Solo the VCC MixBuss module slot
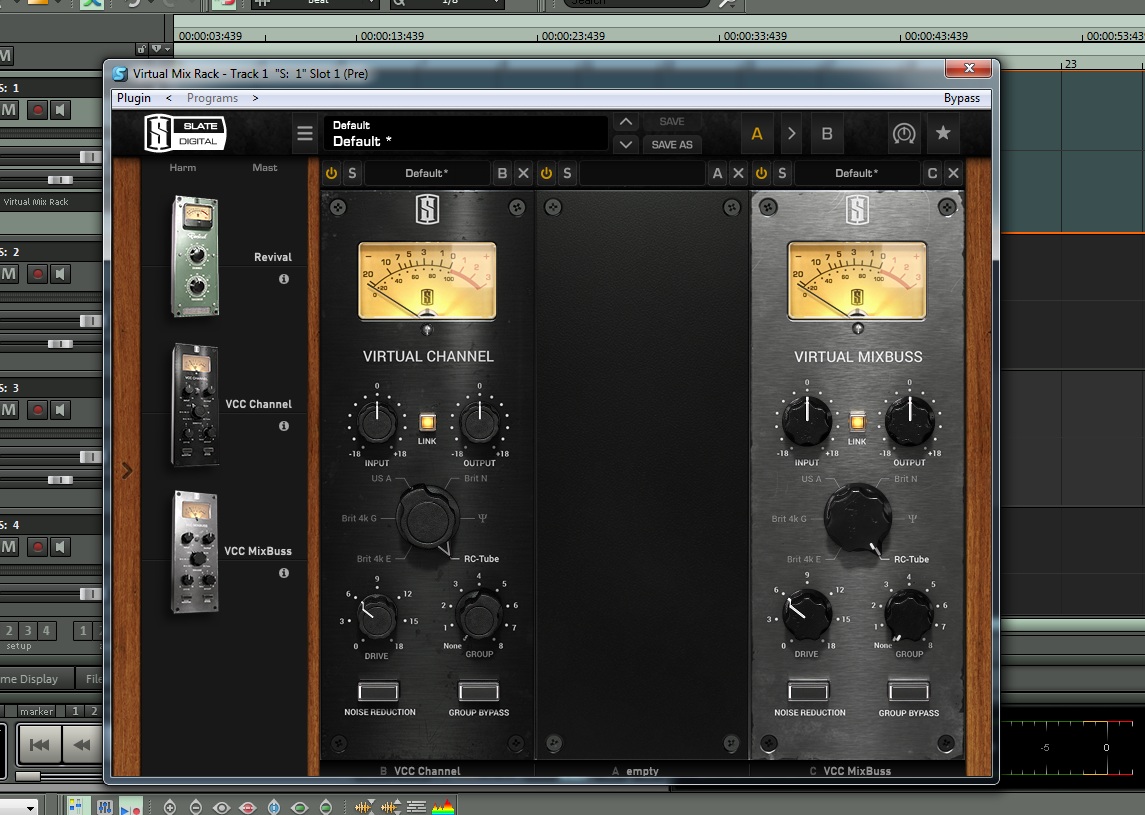The width and height of the screenshot is (1145, 815). pyautogui.click(x=782, y=173)
